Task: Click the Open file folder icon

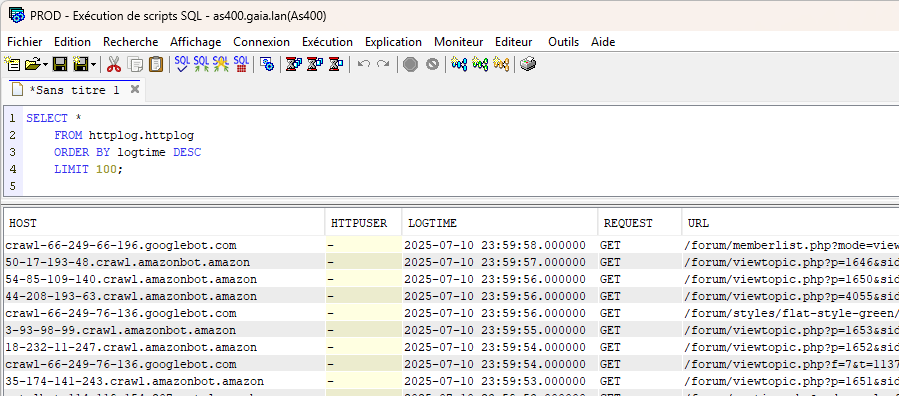Action: point(33,64)
